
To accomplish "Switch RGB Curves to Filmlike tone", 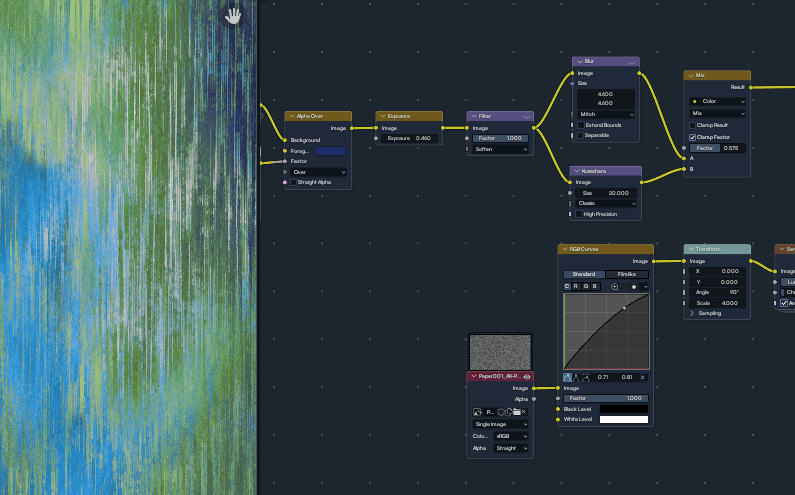I will pyautogui.click(x=627, y=274).
